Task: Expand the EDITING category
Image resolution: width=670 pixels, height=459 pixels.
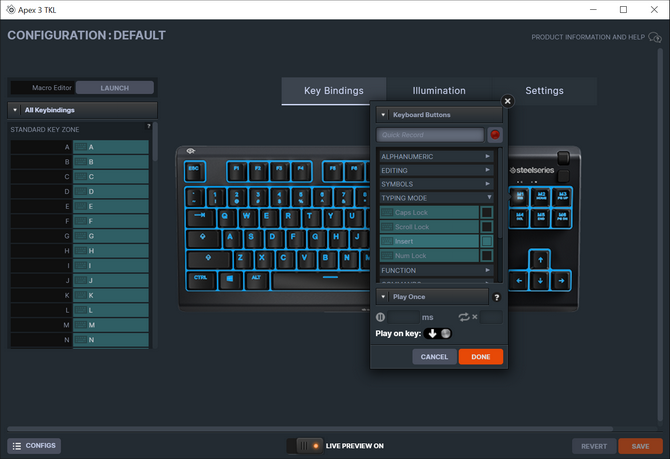Action: 436,171
